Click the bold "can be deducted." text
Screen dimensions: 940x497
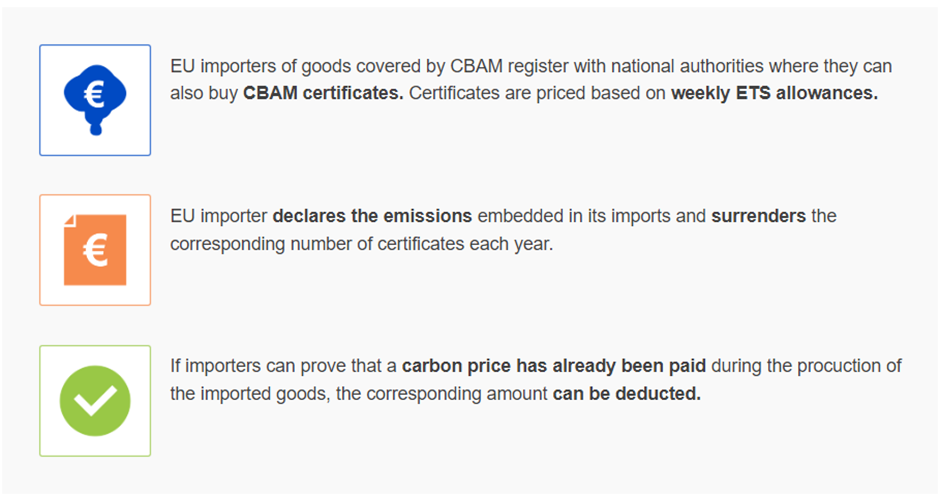coord(627,394)
